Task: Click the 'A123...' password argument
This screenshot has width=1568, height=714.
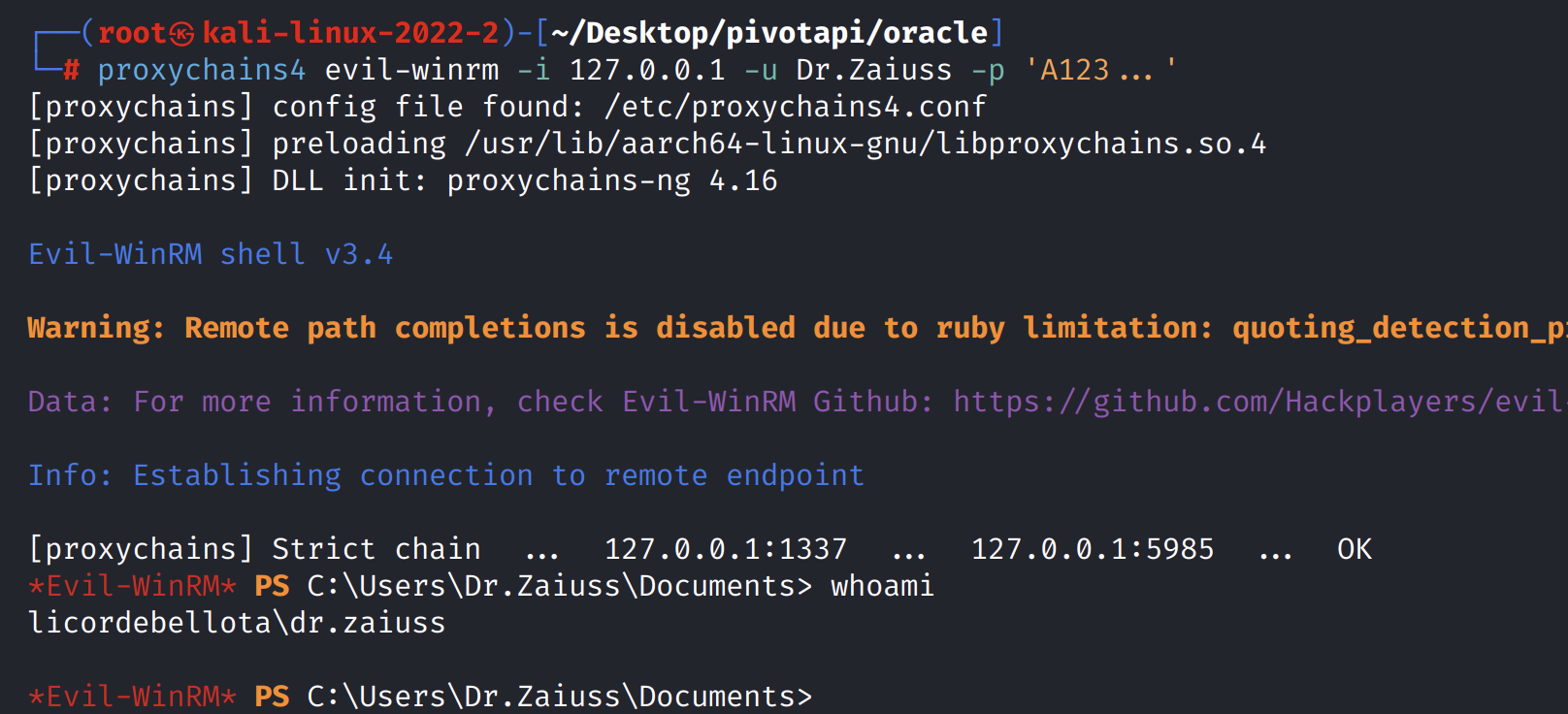Action: (x=1100, y=70)
